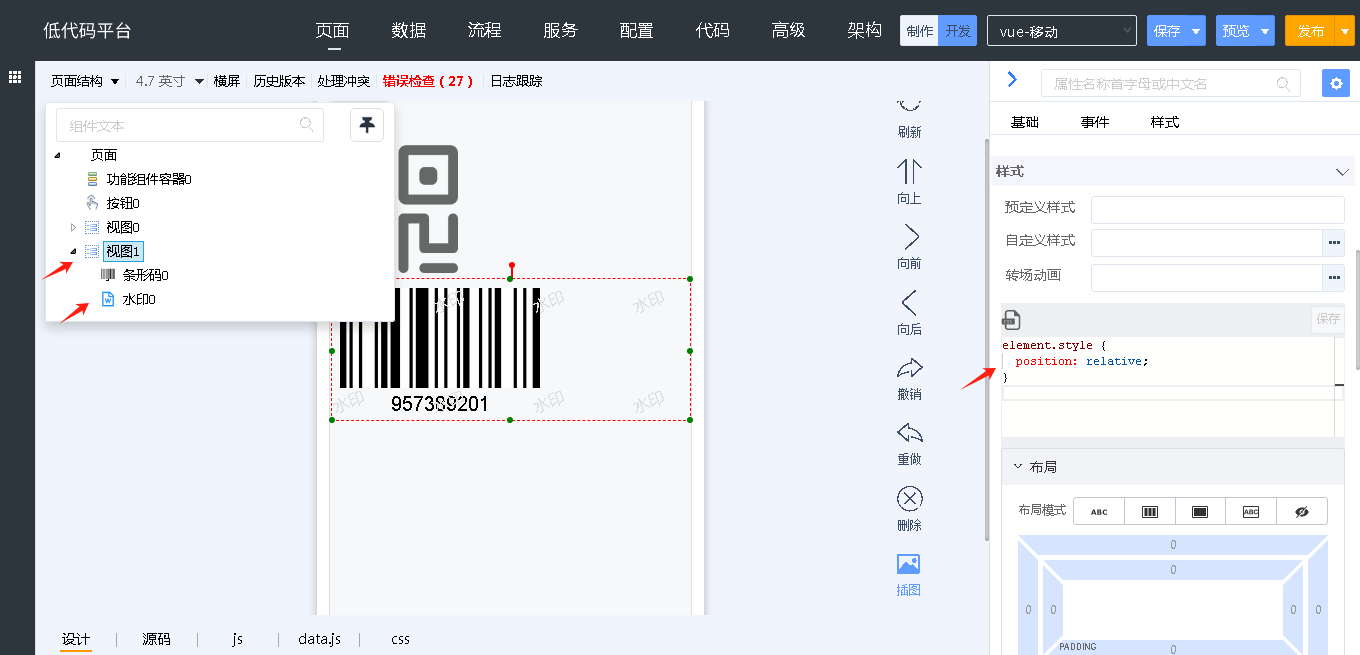Image resolution: width=1360 pixels, height=655 pixels.
Task: Collapse the property panel with blue chevron
Action: click(1012, 79)
